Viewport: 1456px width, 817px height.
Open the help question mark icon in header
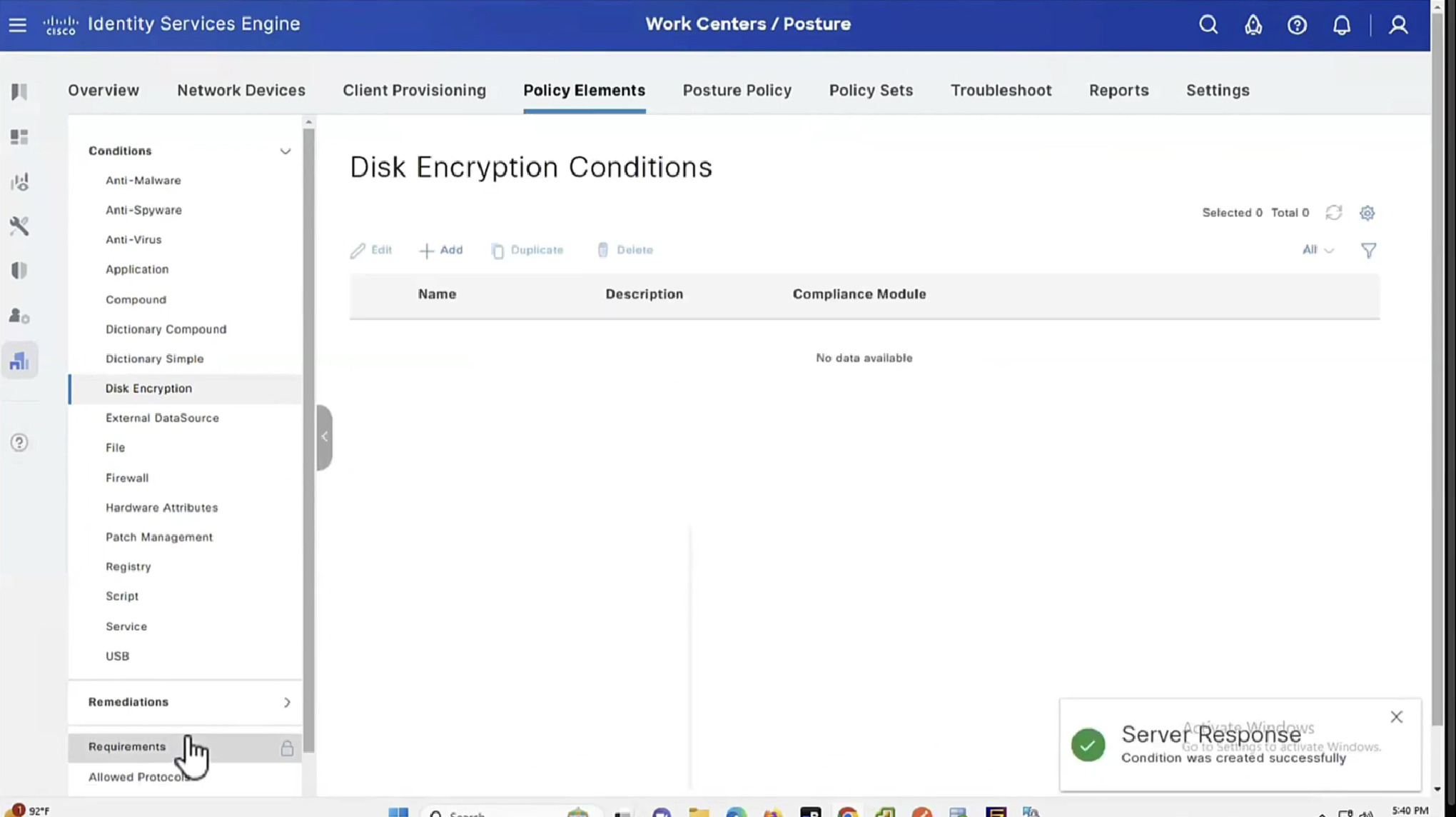(1297, 25)
